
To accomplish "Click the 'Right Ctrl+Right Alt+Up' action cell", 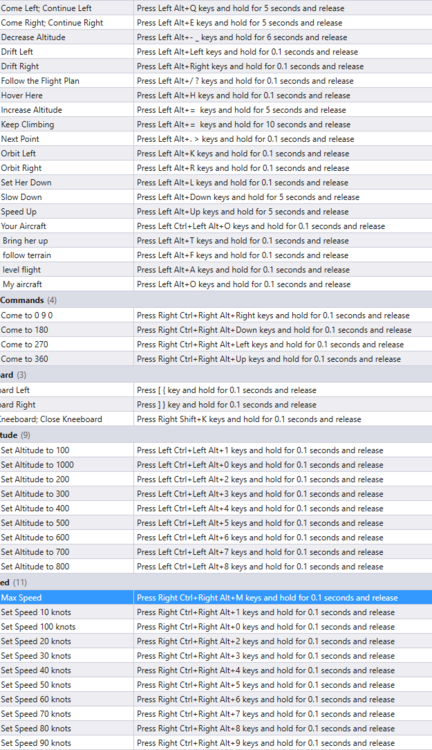I will click(283, 359).
